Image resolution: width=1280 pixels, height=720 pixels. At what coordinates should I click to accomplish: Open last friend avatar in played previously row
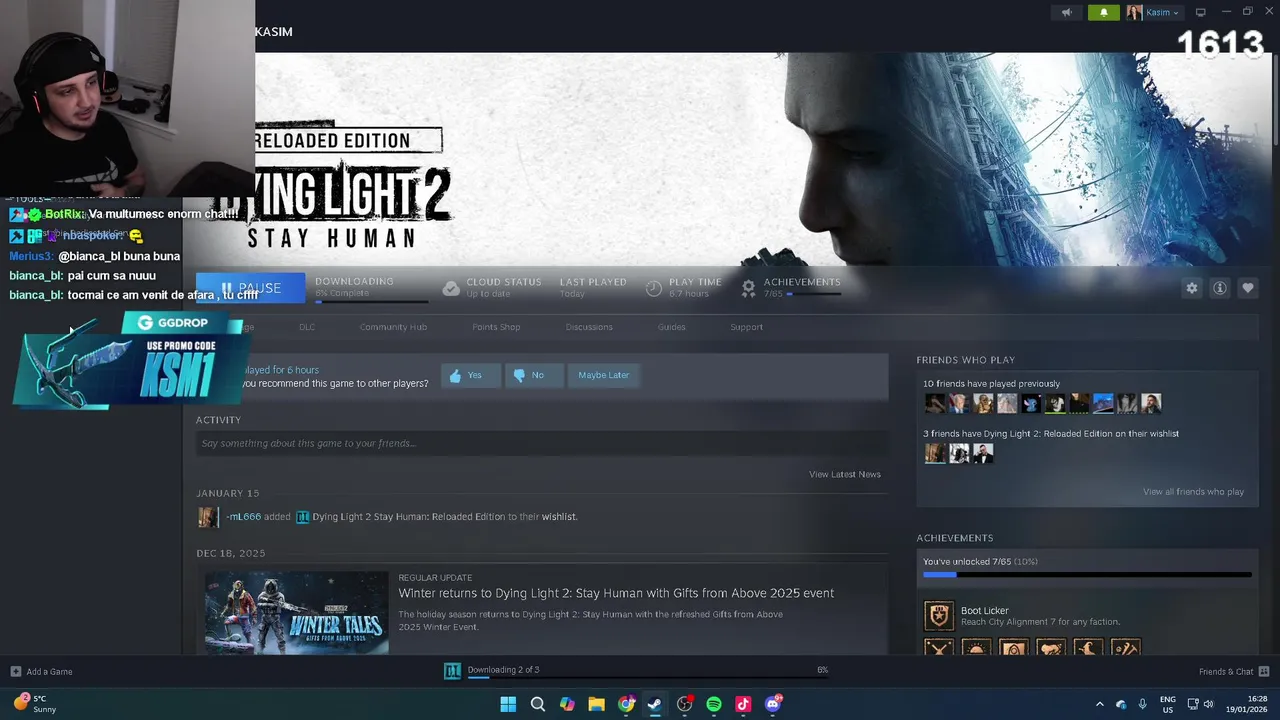1151,403
